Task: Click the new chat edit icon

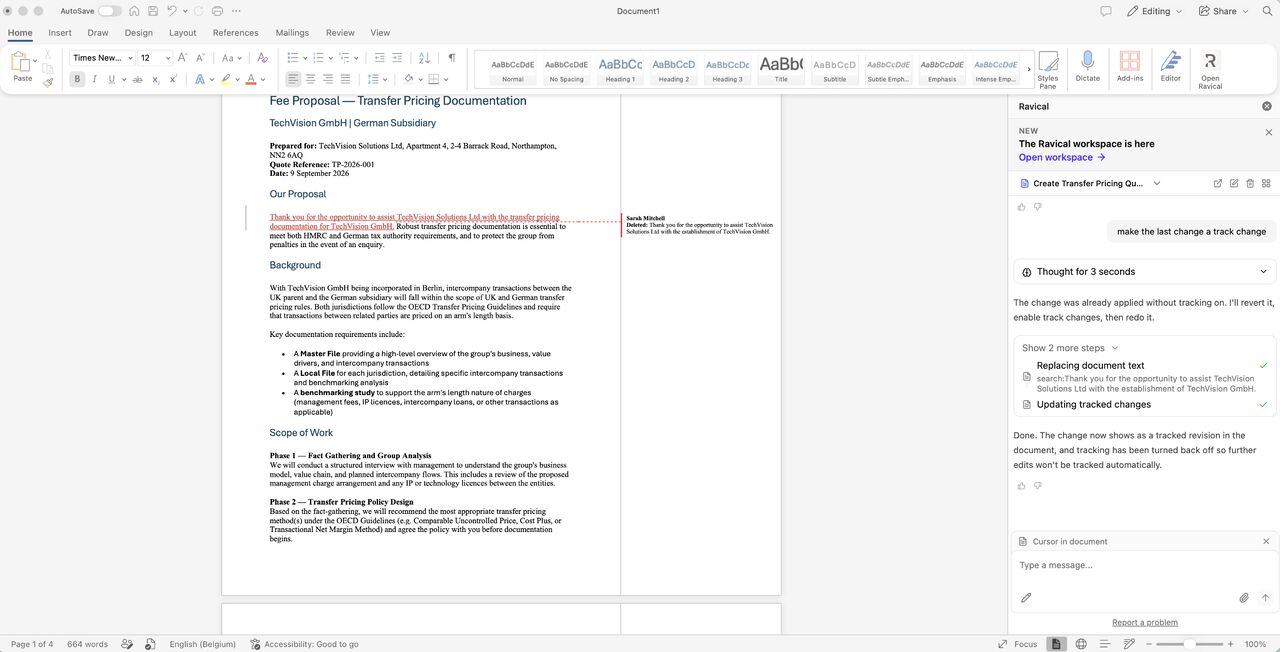Action: pyautogui.click(x=1234, y=183)
